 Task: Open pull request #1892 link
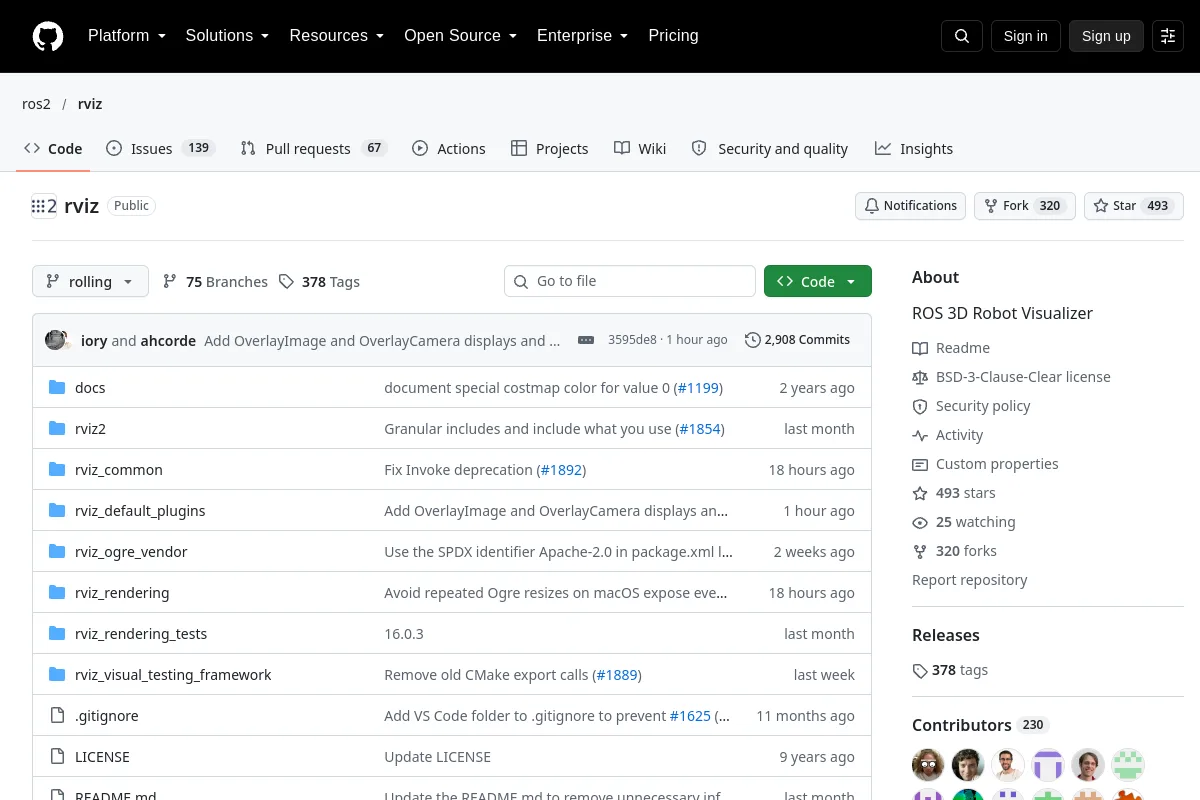pyautogui.click(x=561, y=470)
